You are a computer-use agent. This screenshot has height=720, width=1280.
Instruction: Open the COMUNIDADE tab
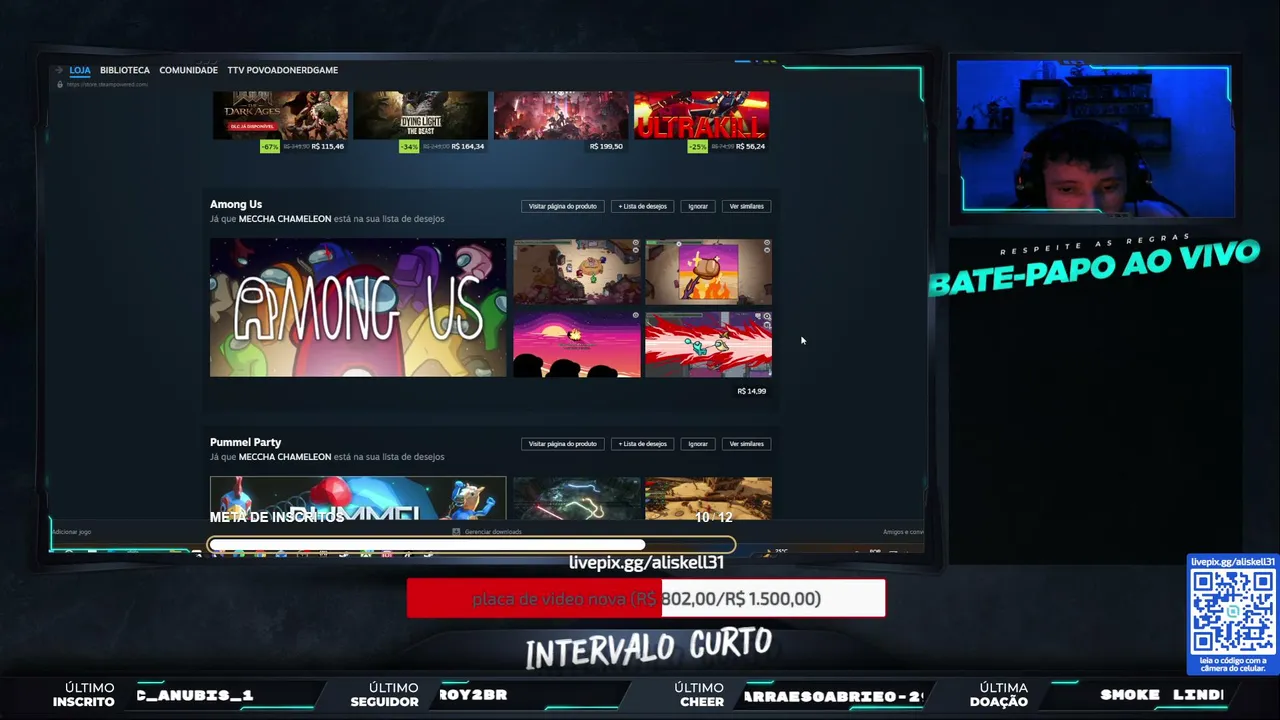click(188, 70)
